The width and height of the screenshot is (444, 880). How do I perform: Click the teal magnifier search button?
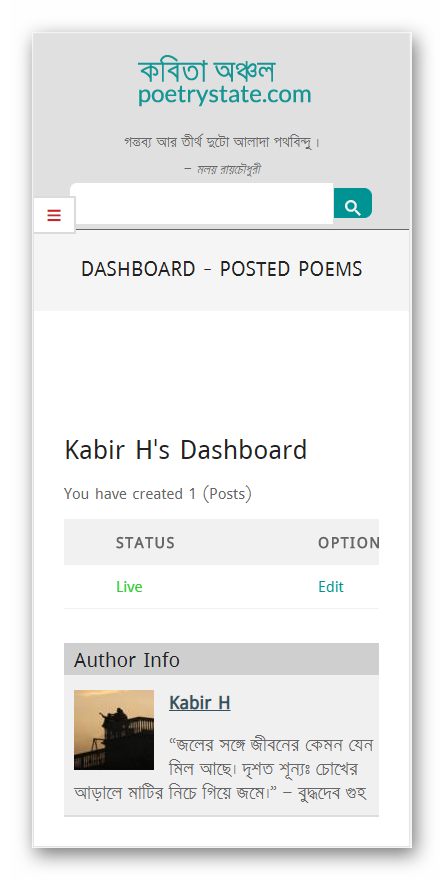pyautogui.click(x=353, y=203)
